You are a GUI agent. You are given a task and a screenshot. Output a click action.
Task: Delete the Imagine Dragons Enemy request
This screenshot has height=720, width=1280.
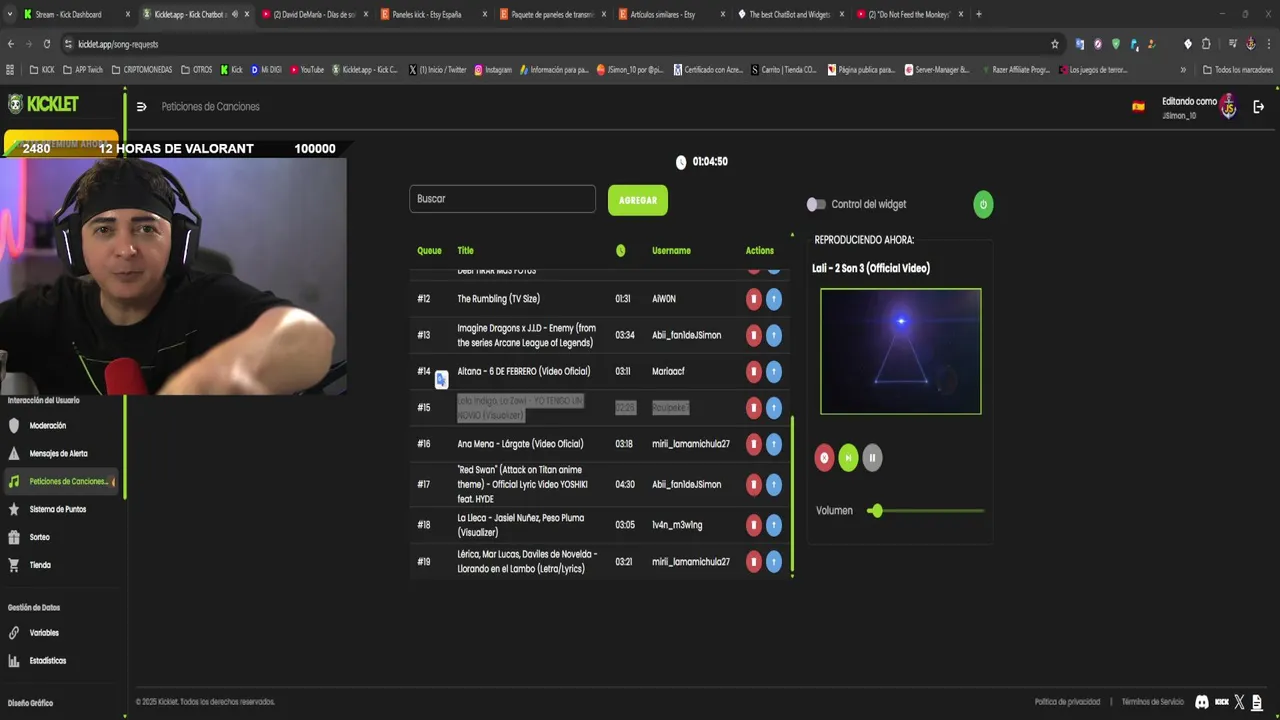click(x=754, y=335)
